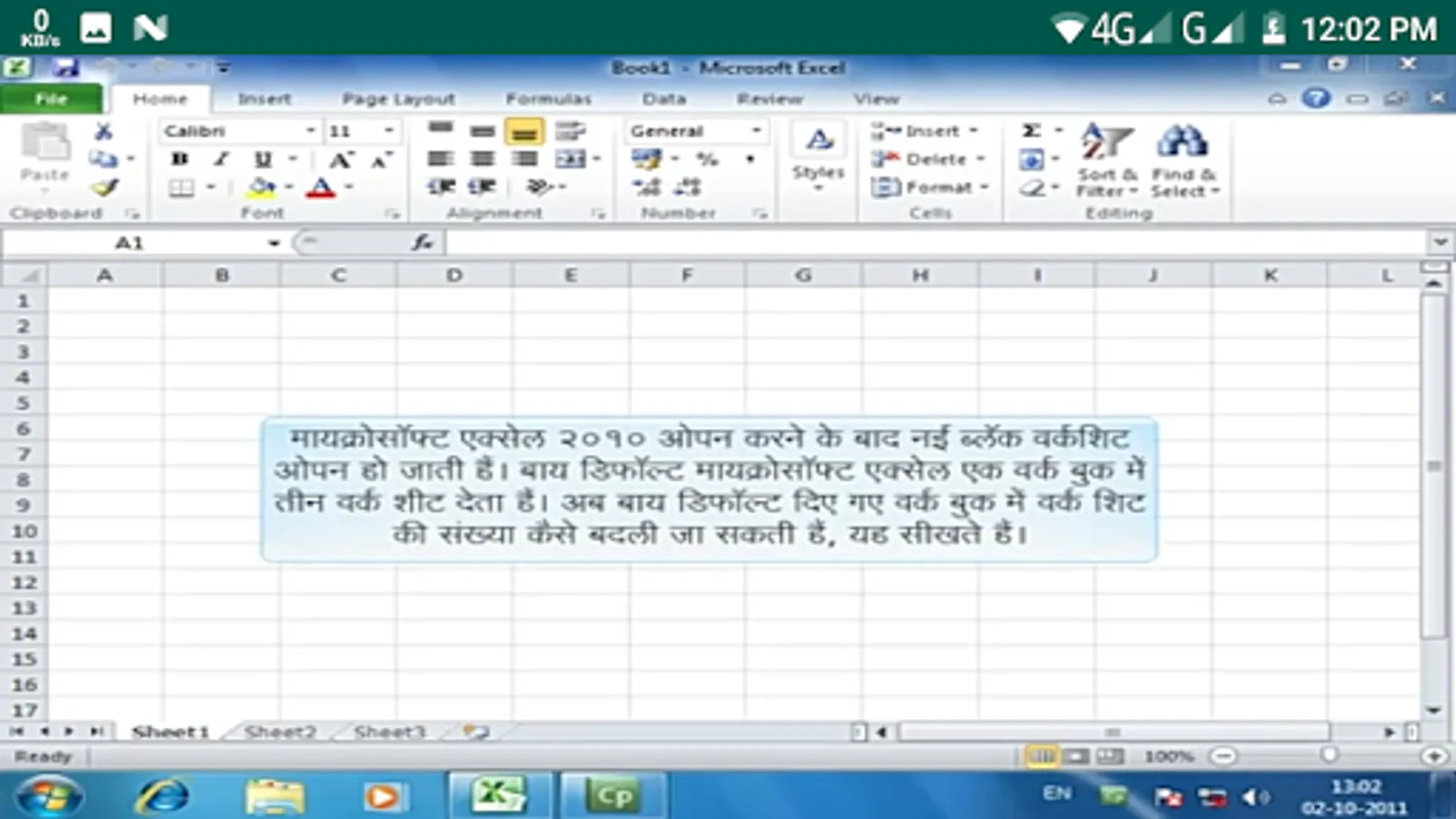Click the Insert Worksheet tab icon

pos(476,731)
